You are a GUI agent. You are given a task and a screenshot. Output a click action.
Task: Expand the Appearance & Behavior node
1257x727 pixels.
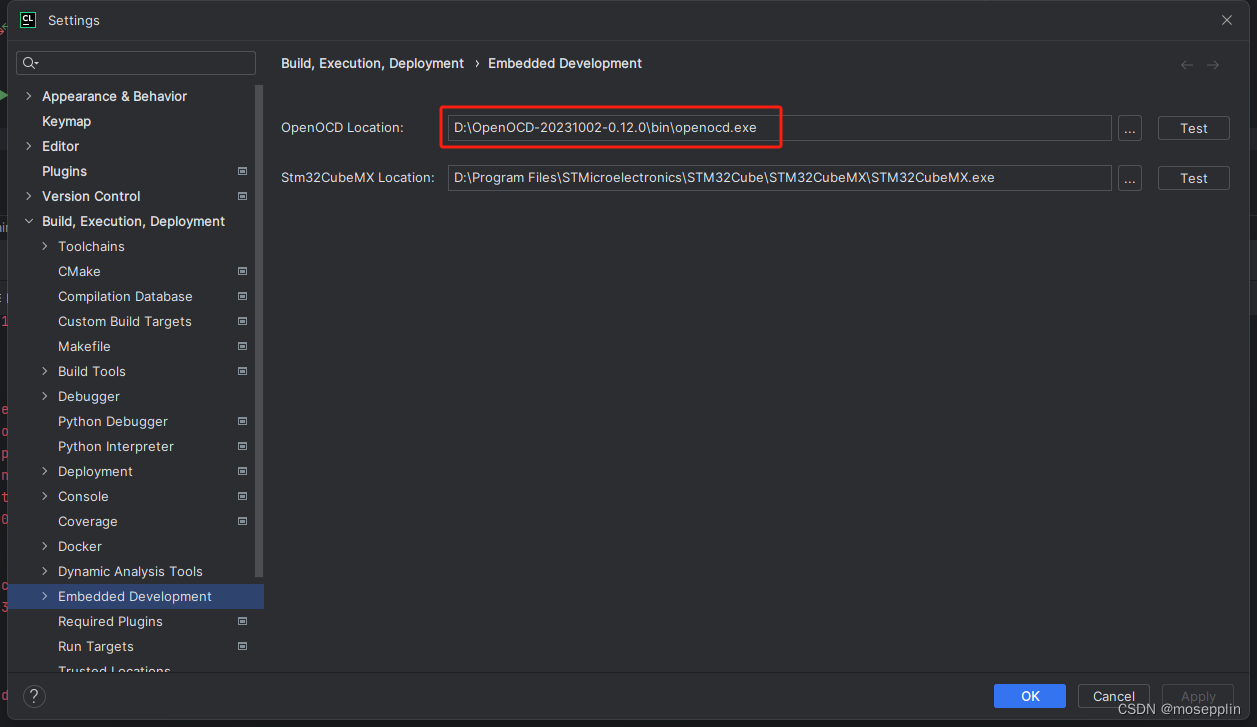point(28,96)
